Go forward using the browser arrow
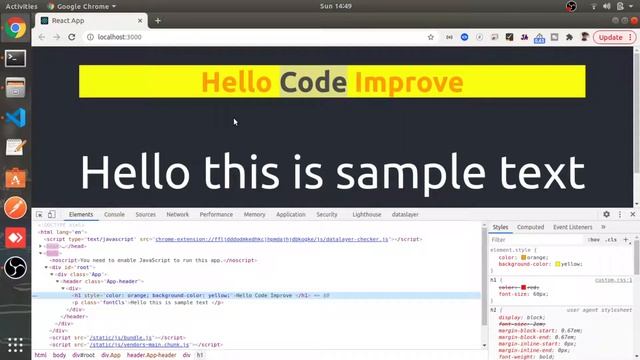The width and height of the screenshot is (640, 360). click(56, 37)
